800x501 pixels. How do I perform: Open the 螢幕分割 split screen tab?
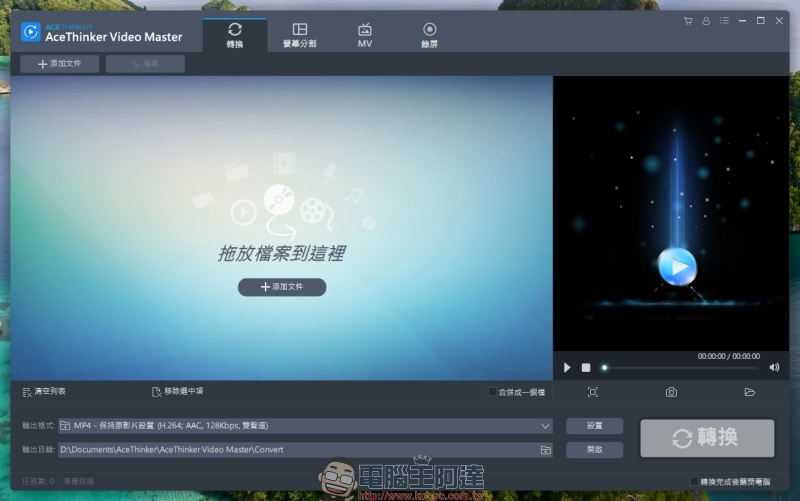click(300, 36)
